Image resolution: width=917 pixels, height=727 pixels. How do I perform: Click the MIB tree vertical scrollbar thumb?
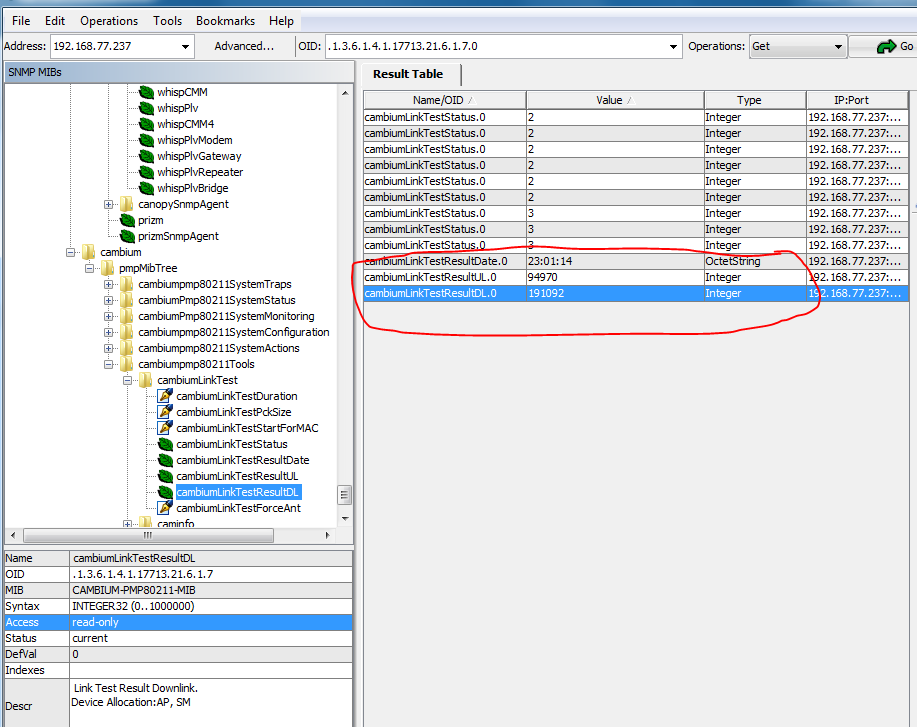click(344, 495)
